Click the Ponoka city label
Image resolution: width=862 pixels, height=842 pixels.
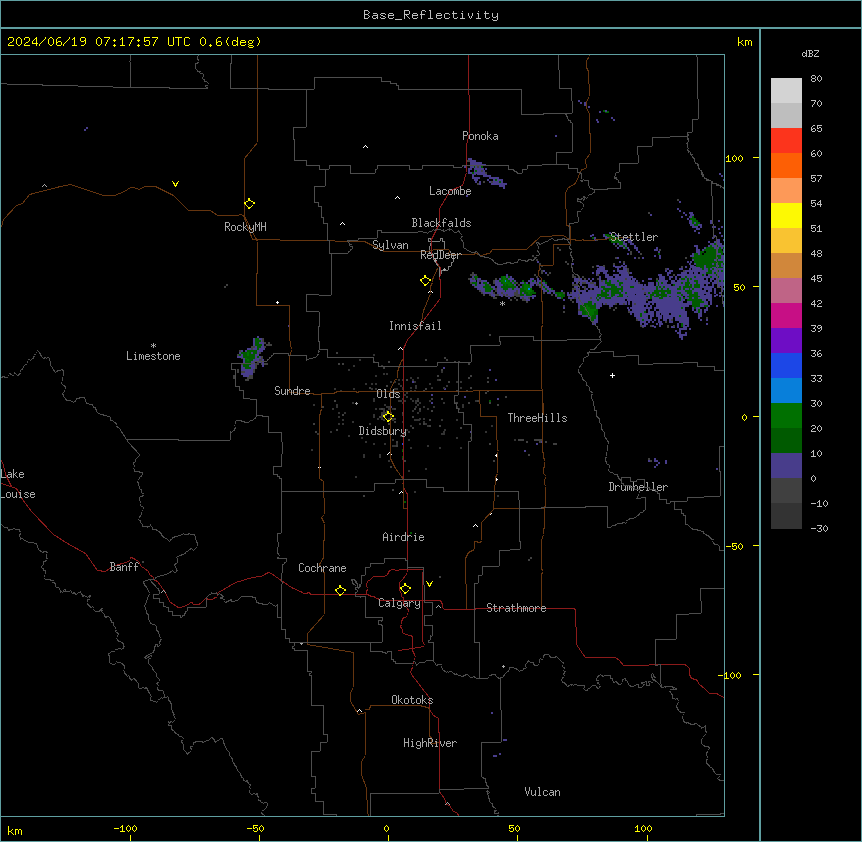coord(480,136)
